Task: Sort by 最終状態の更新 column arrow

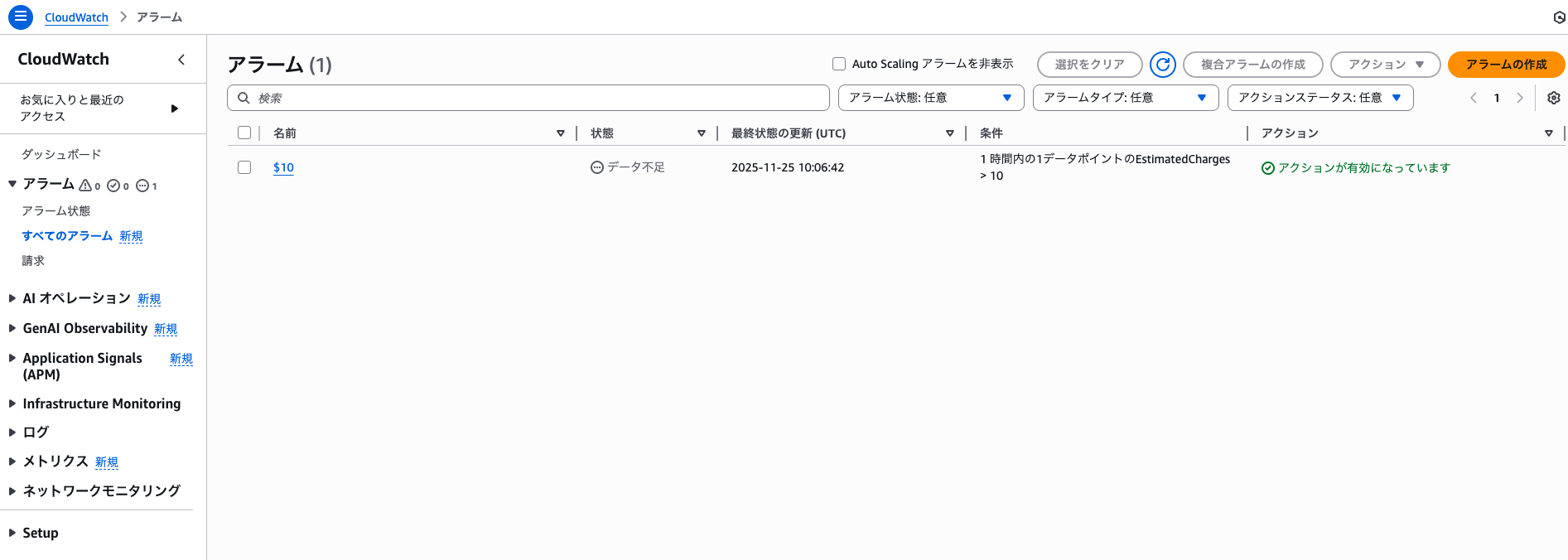Action: tap(950, 133)
